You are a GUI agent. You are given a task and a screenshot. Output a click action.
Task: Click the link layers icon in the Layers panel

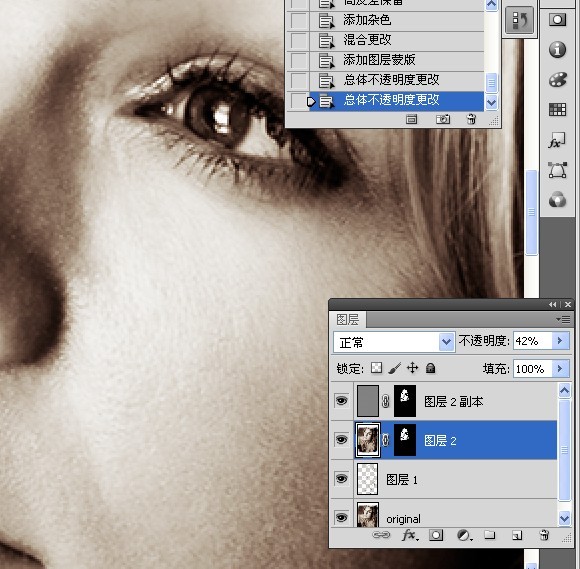(x=381, y=535)
